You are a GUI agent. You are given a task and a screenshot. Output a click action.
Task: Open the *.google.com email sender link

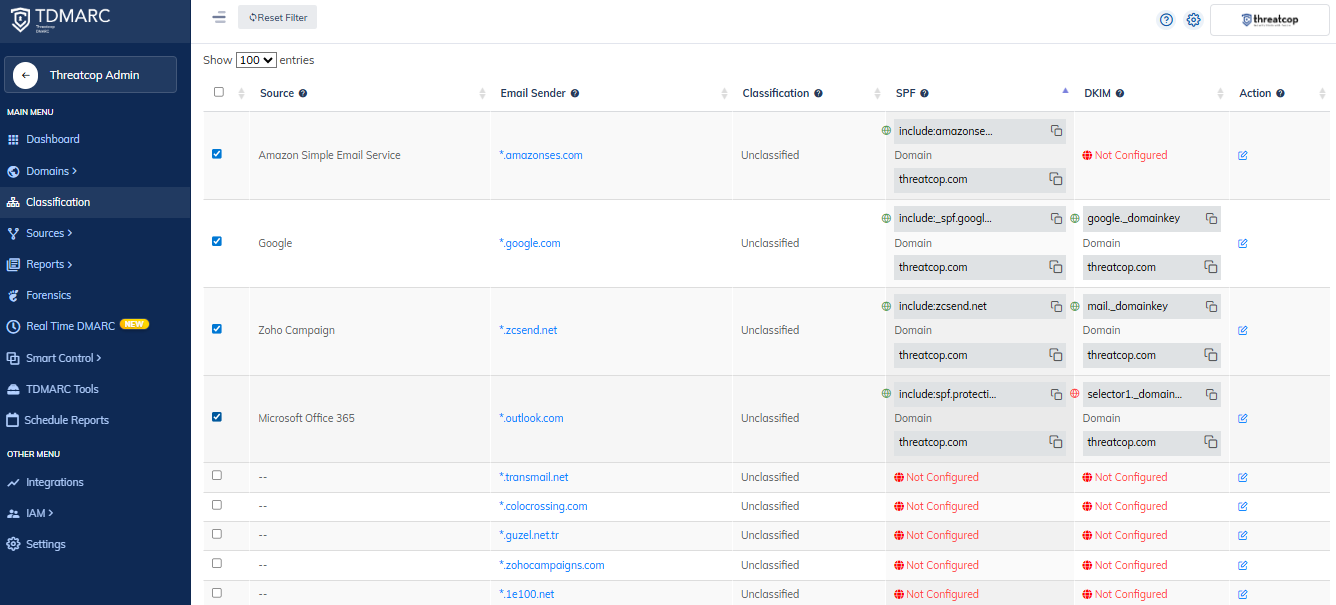(x=530, y=243)
